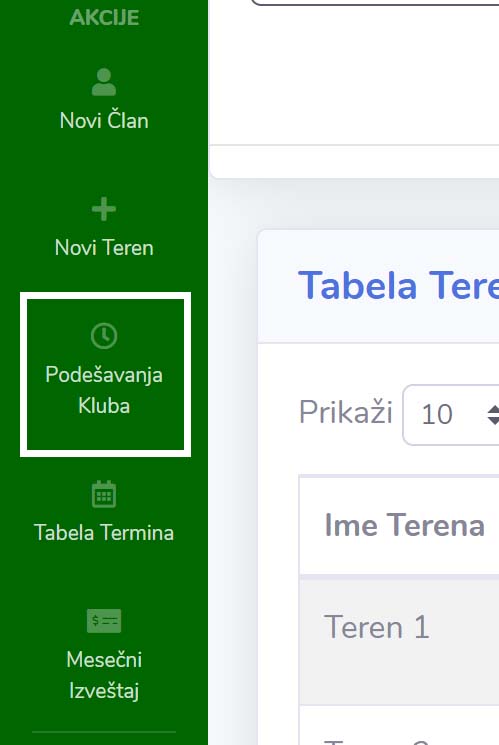Click the Prikaži label text
This screenshot has height=745, width=499.
pos(345,412)
